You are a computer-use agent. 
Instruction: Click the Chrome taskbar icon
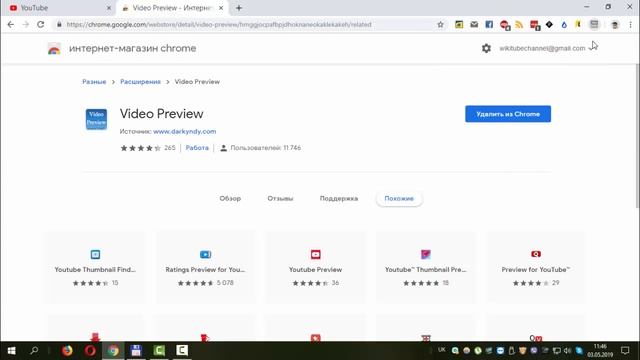click(113, 350)
